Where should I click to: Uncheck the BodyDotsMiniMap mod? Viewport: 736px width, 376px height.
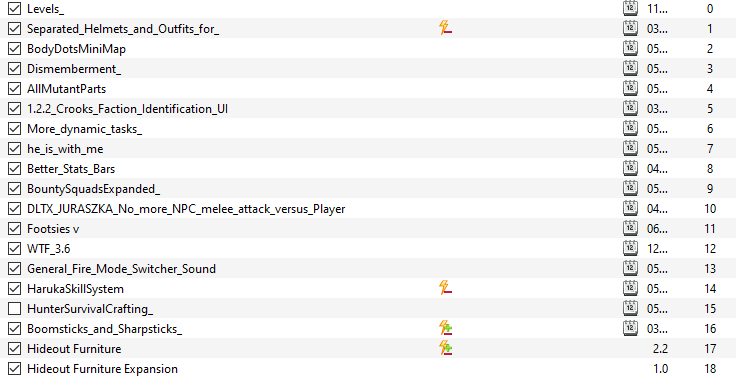[x=15, y=49]
